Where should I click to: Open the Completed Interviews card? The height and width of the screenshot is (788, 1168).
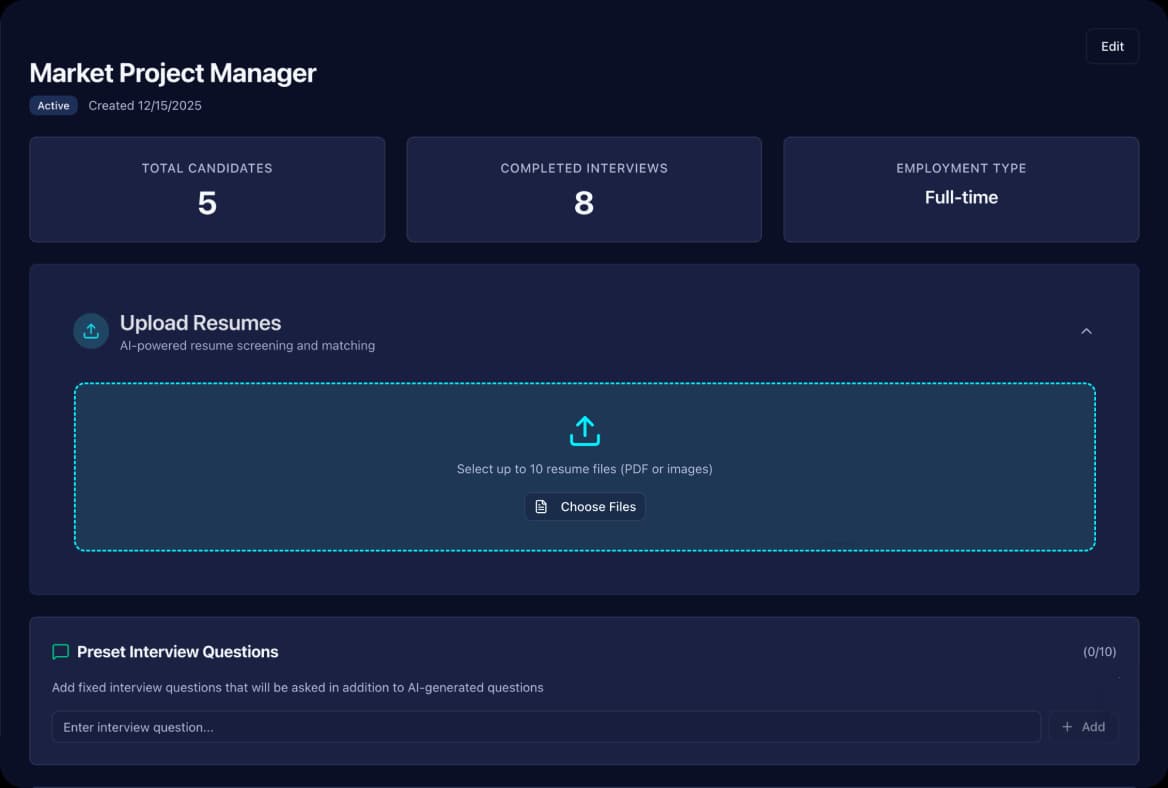pos(584,190)
